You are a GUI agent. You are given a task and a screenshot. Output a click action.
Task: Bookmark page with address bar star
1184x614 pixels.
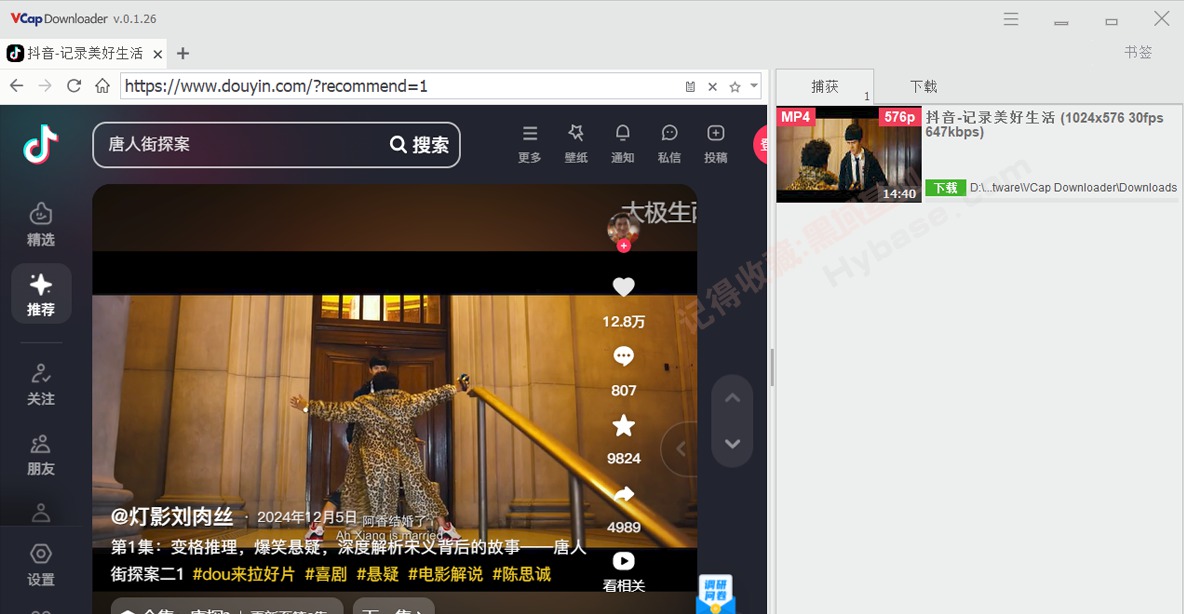(735, 87)
